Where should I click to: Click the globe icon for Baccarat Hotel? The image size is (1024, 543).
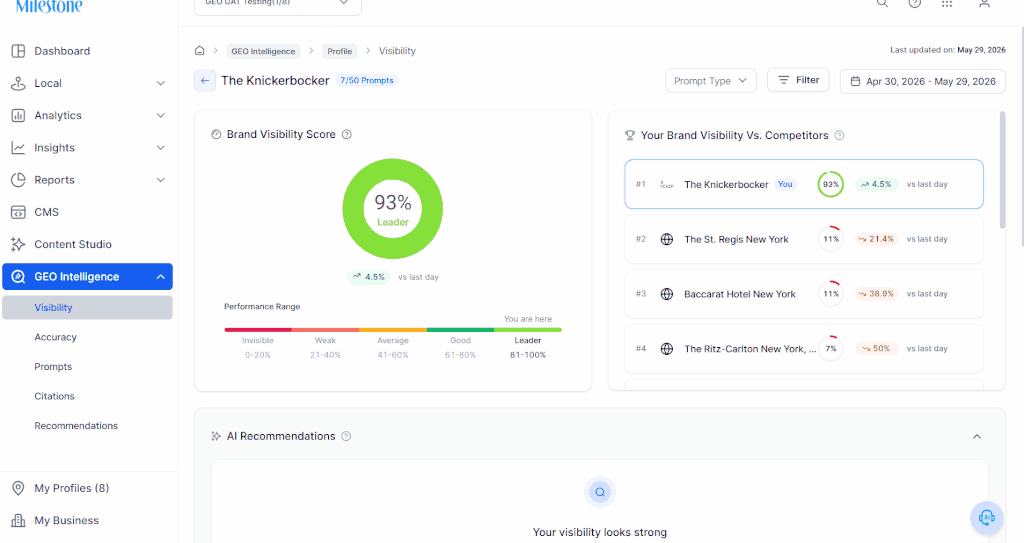pos(667,294)
